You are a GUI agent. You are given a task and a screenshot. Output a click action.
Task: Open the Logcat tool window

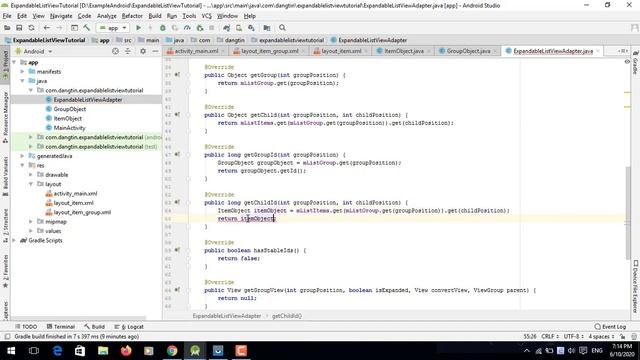pos(129,327)
